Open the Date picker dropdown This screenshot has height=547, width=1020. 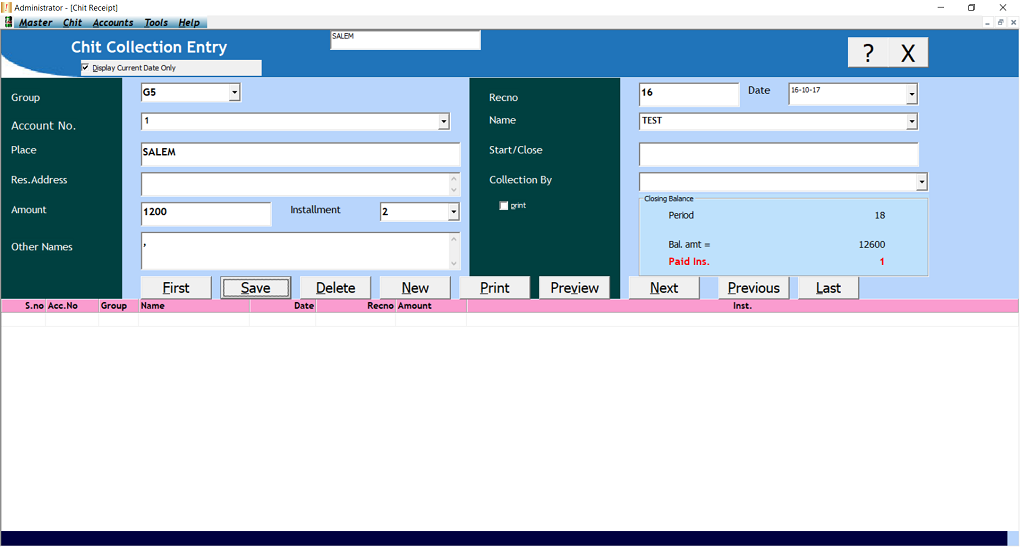click(911, 94)
